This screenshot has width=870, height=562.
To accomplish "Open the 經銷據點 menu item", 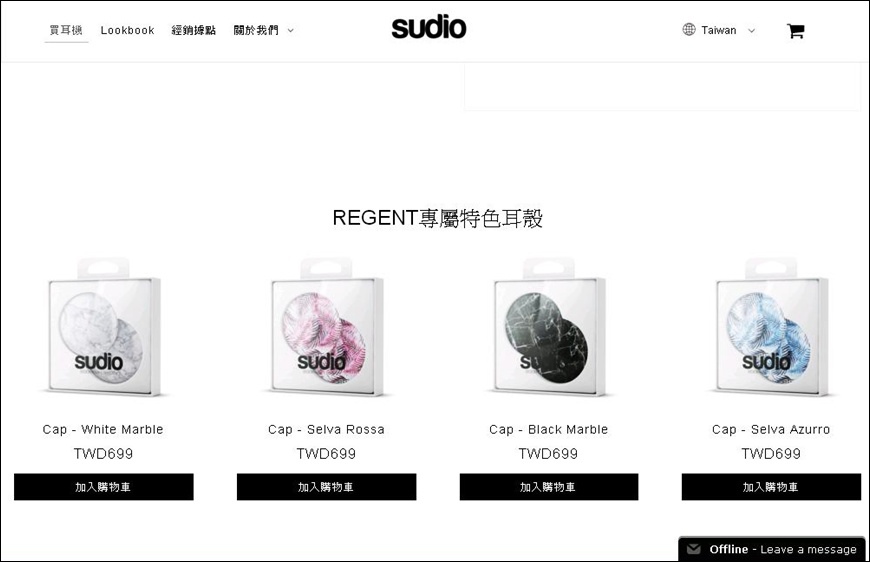I will click(194, 31).
